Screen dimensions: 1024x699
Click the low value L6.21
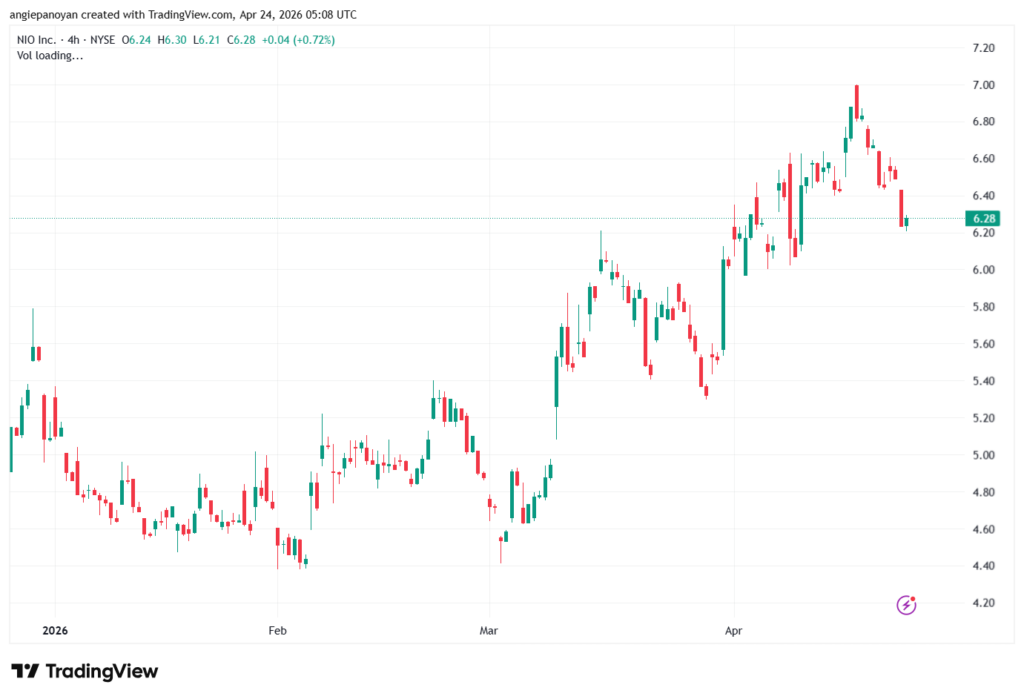click(x=206, y=40)
